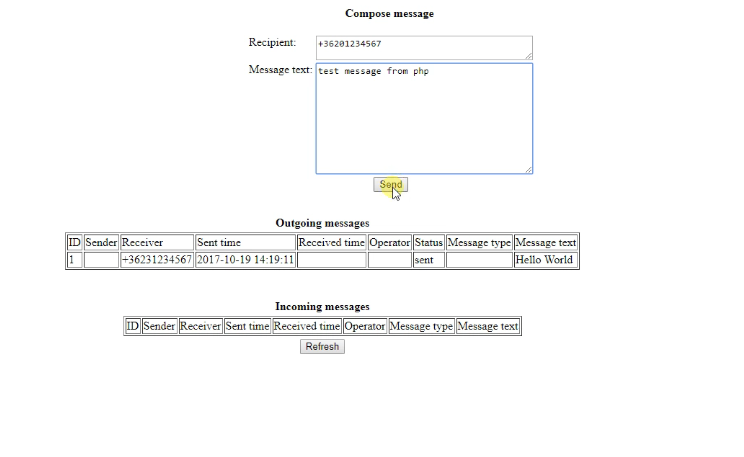
Task: Select the 'Hello World' message cell
Action: (x=546, y=260)
